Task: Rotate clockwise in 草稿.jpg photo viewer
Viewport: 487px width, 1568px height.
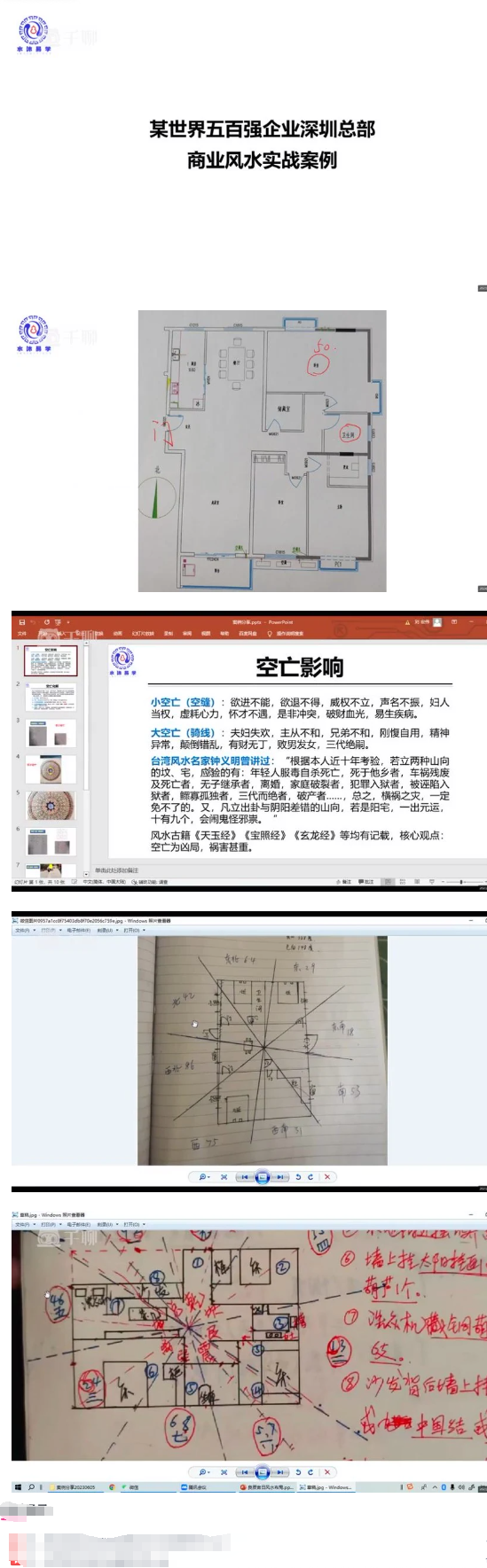Action: 310,1472
